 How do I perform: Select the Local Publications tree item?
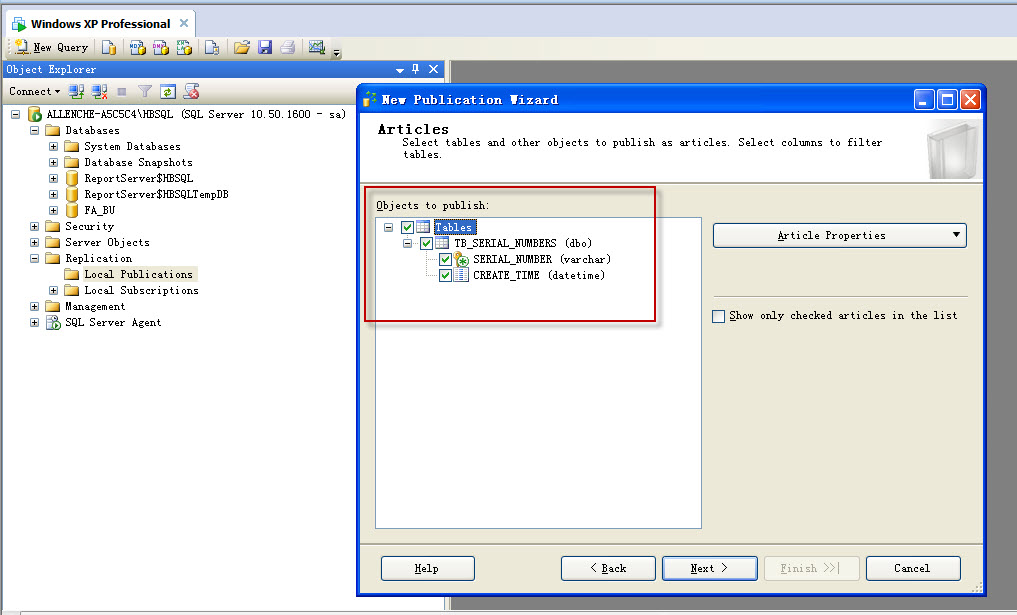coord(138,274)
